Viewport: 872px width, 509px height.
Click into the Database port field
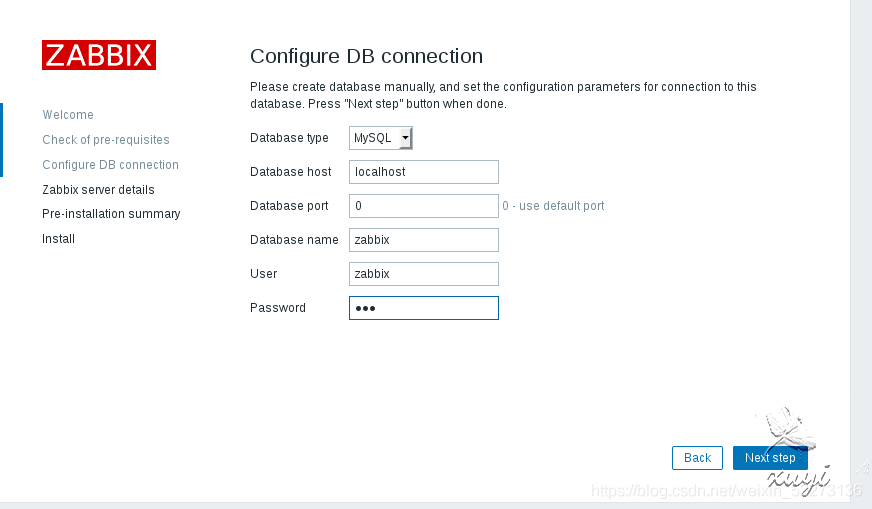pos(424,206)
